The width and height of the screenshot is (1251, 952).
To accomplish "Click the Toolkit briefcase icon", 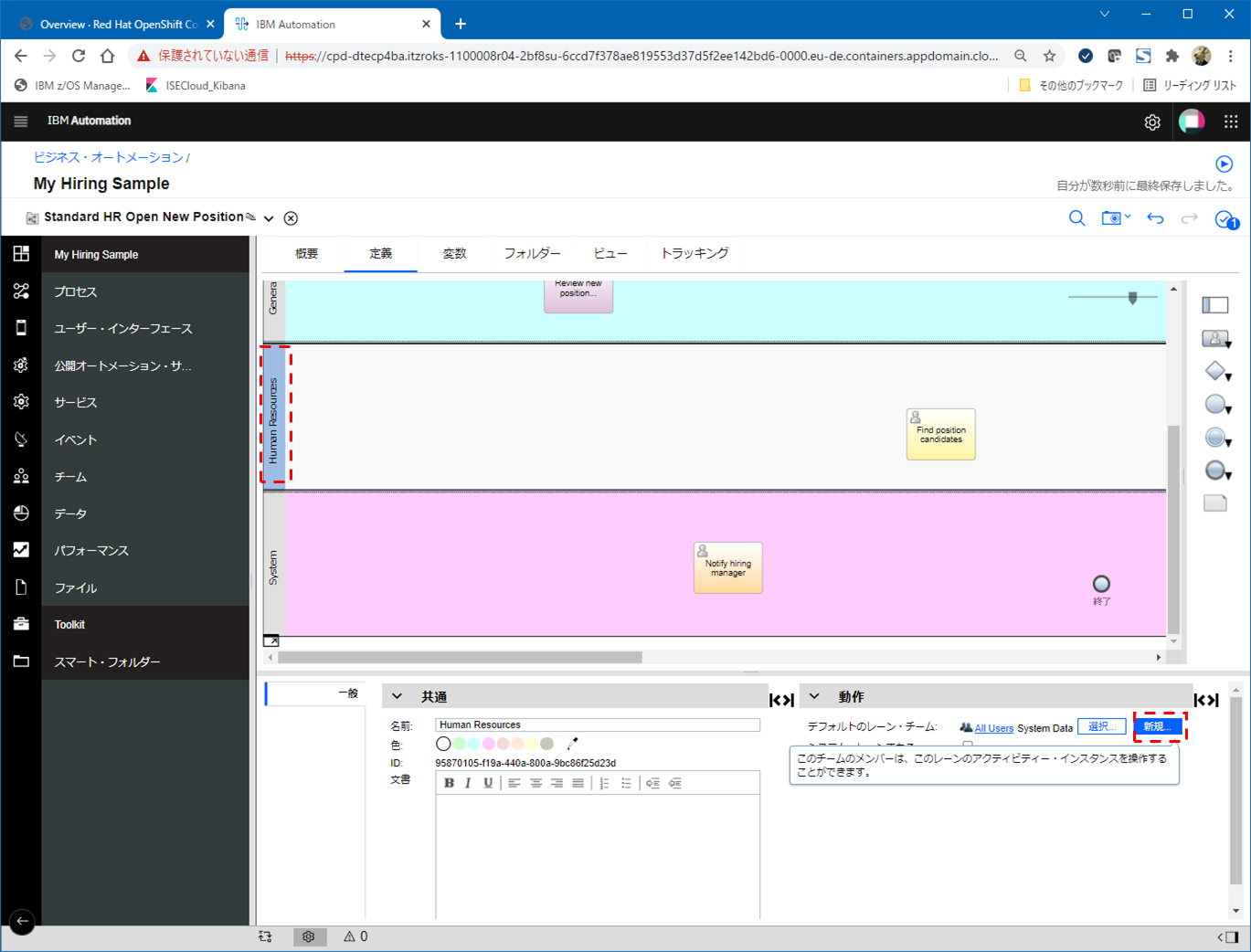I will [21, 624].
